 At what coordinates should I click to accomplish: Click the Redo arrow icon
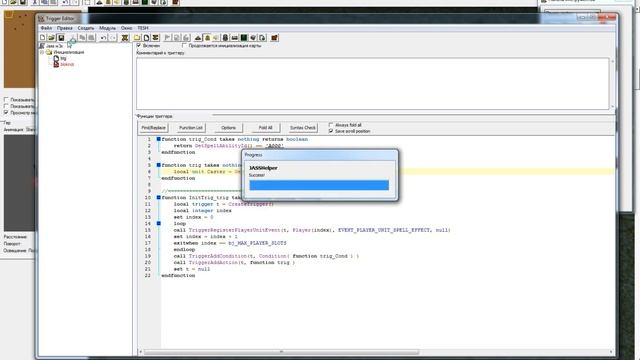click(x=113, y=38)
